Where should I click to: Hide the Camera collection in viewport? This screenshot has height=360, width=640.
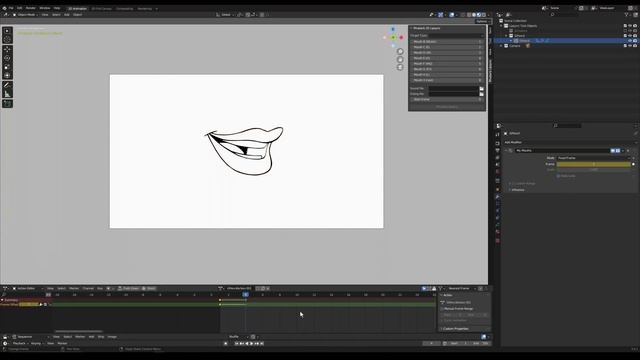(x=630, y=46)
